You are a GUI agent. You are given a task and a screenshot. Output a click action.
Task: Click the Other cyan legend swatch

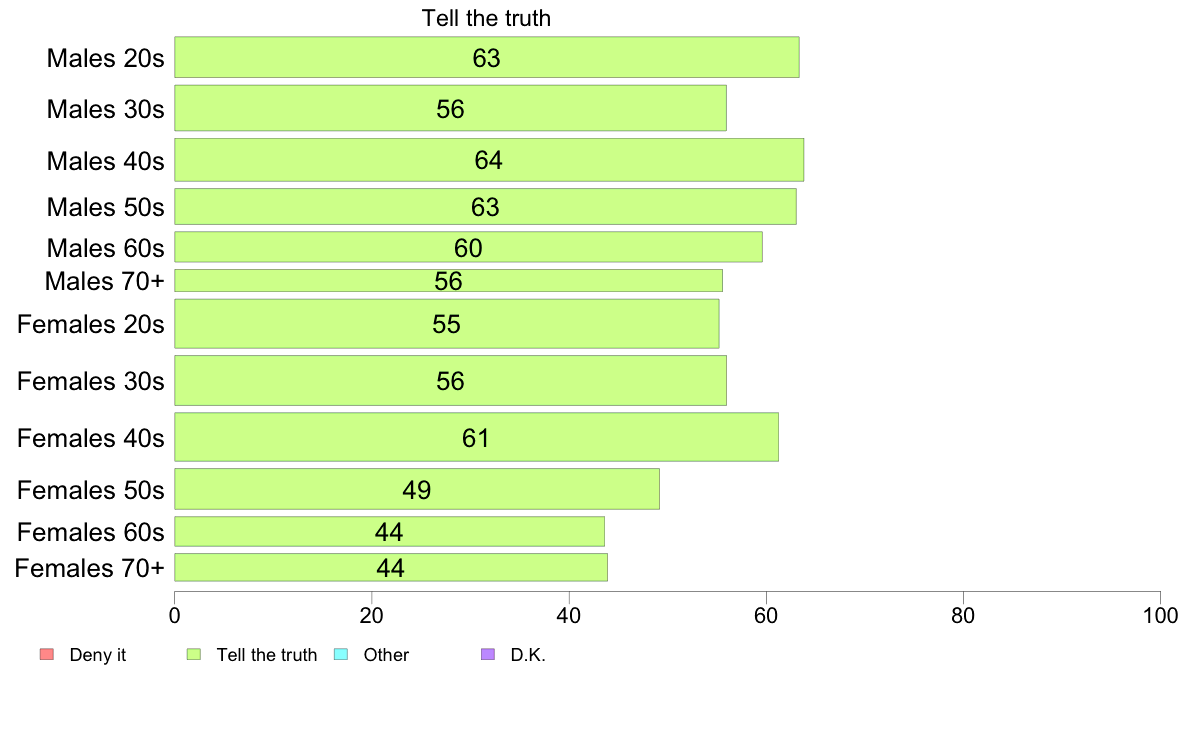[x=341, y=654]
